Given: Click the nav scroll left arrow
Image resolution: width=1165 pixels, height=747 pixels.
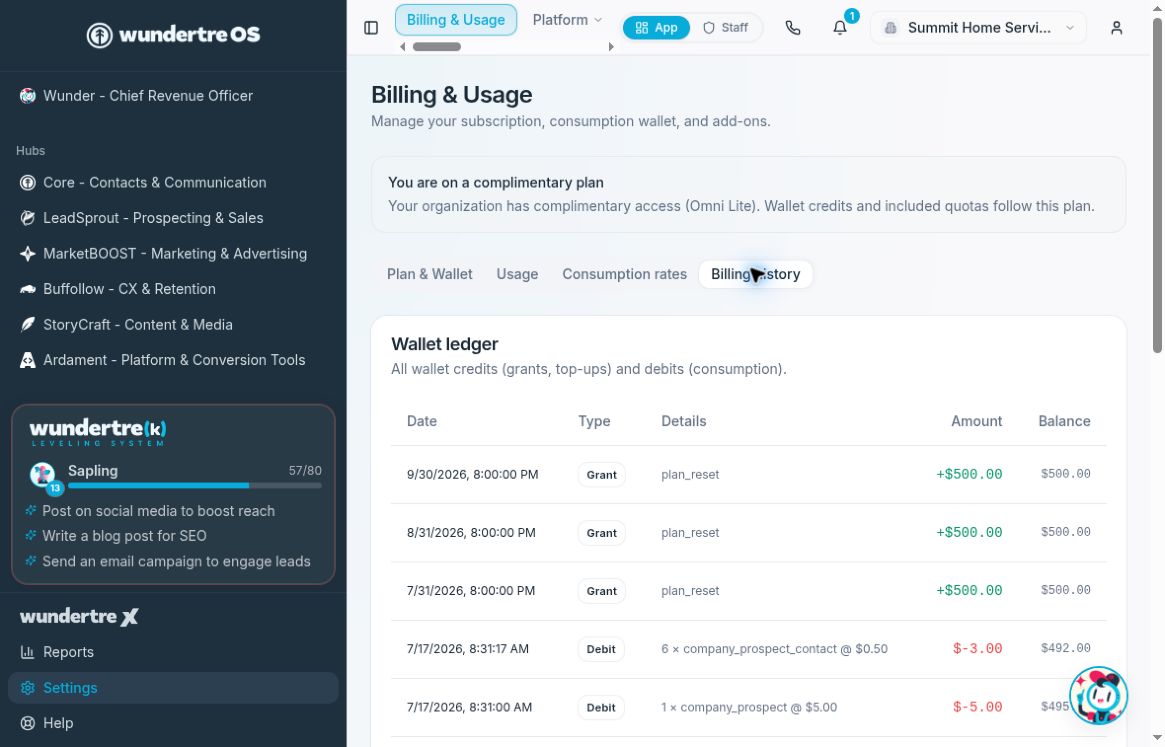Looking at the screenshot, I should pyautogui.click(x=403, y=47).
